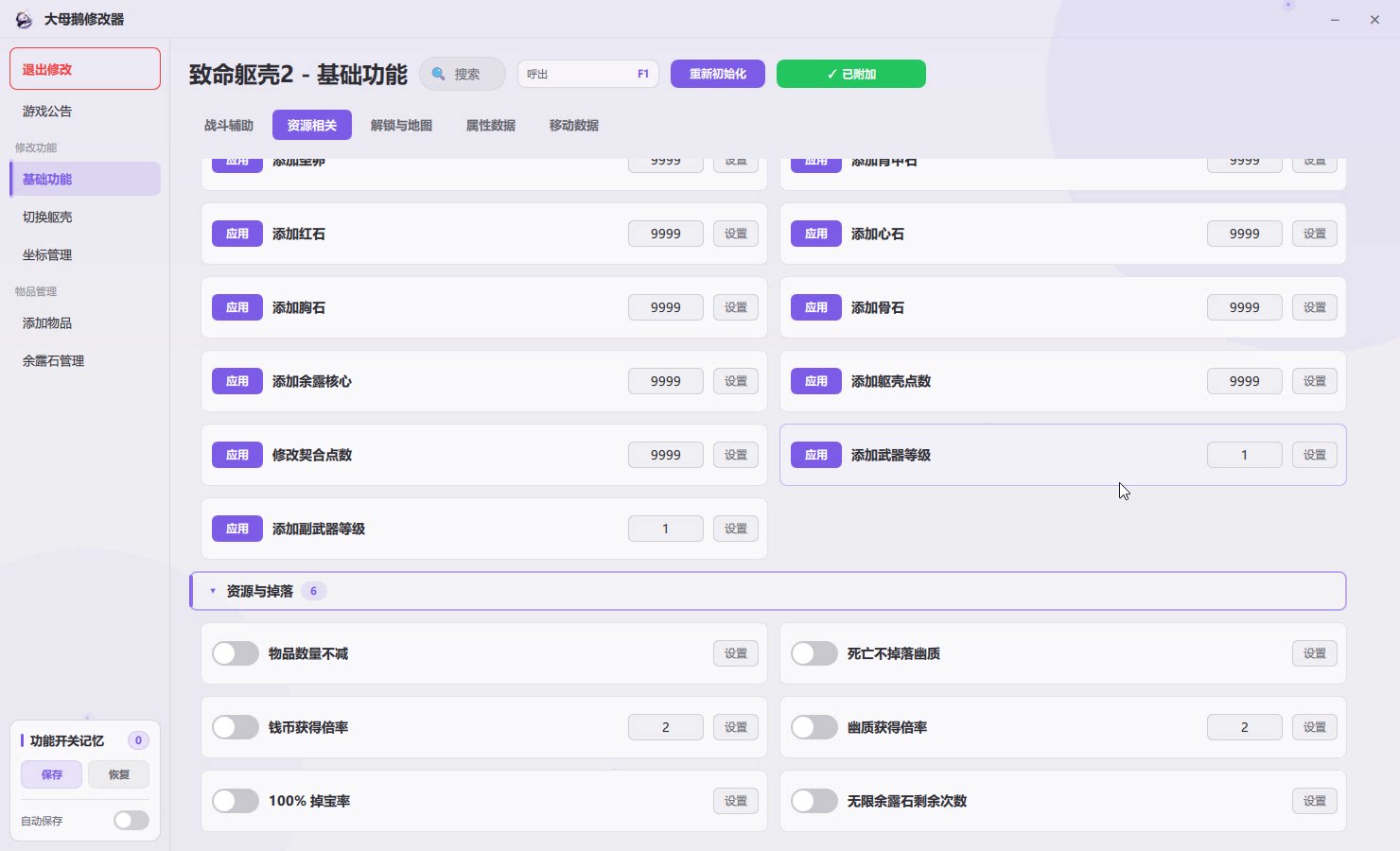Click the 重新初始化 button

coord(718,74)
